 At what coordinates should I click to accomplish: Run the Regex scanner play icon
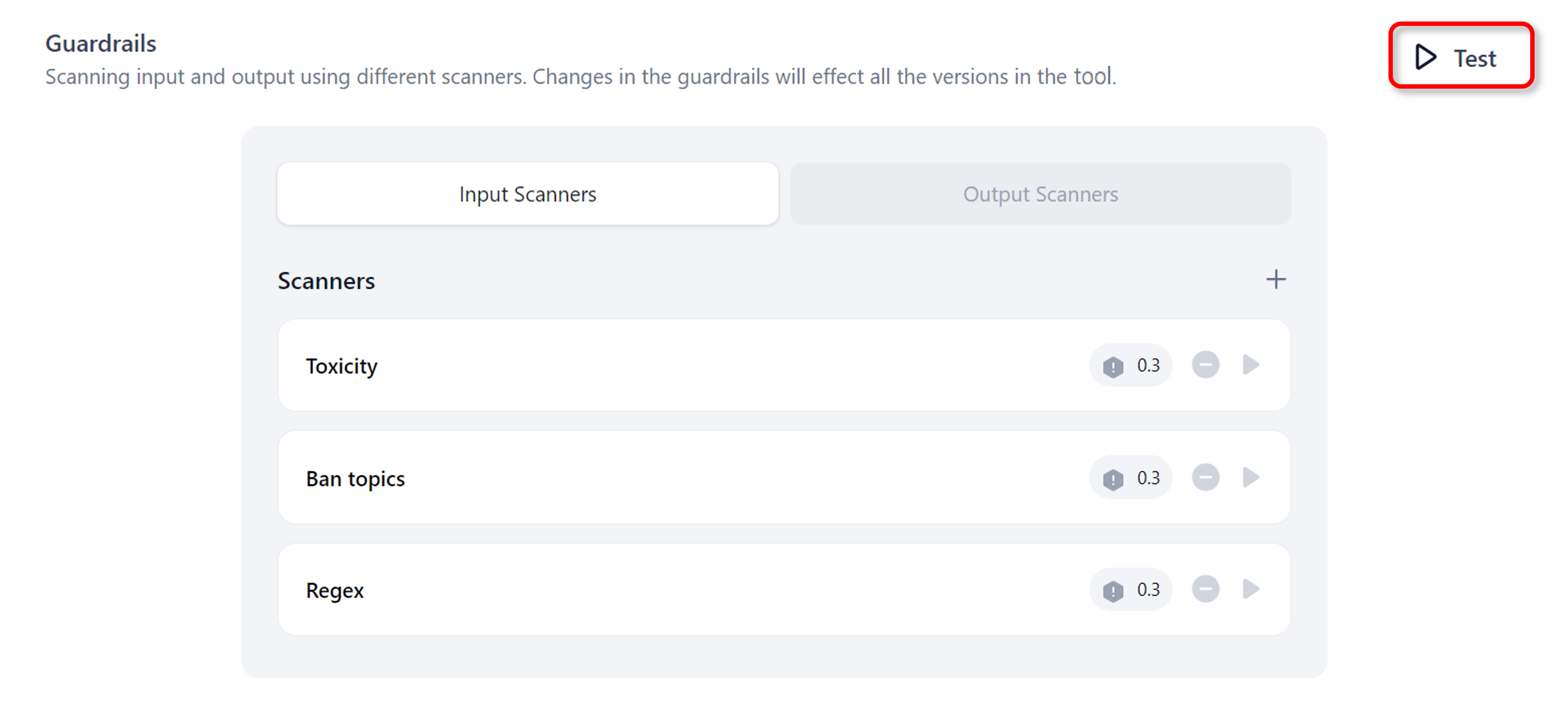(x=1250, y=589)
